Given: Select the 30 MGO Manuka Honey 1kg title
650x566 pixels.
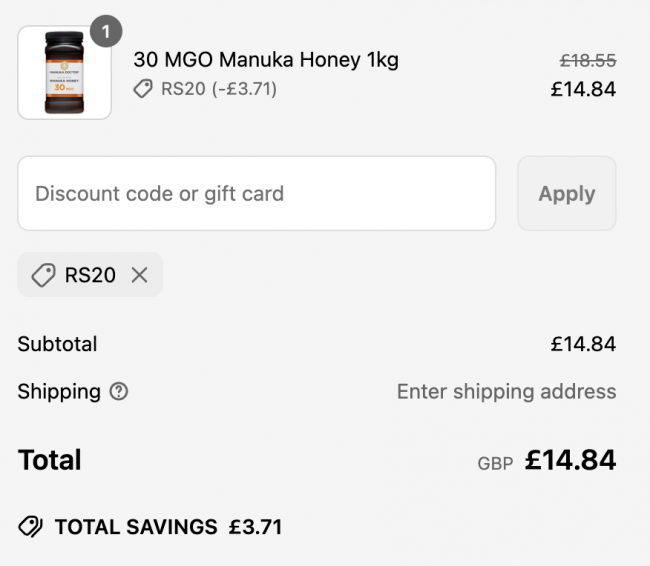Looking at the screenshot, I should pos(266,60).
